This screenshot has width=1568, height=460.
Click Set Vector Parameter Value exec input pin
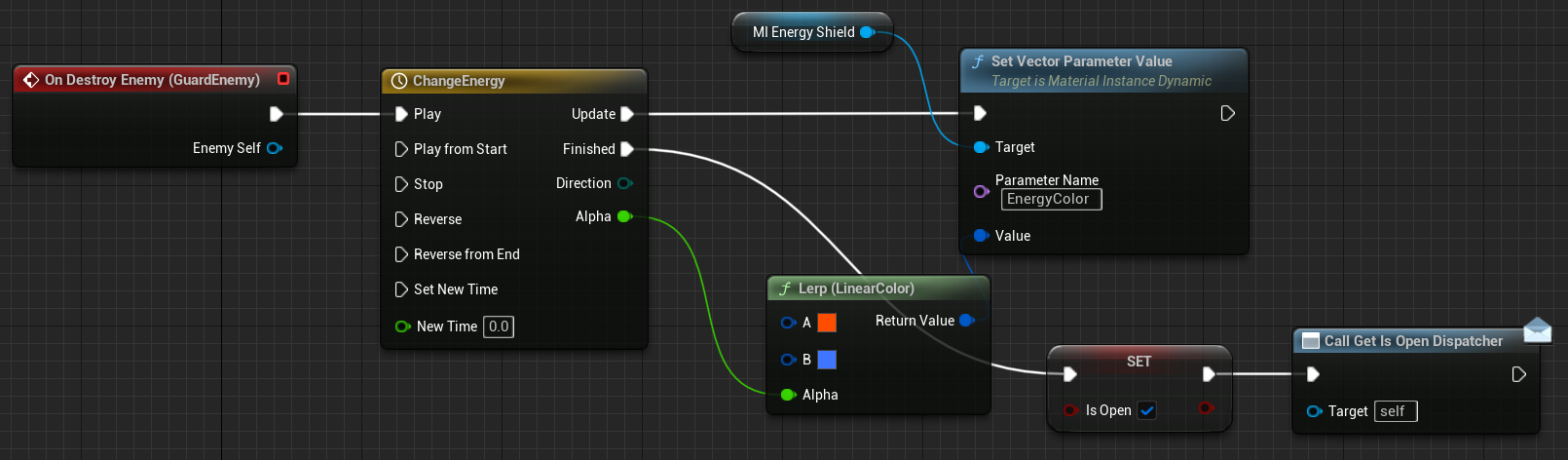[980, 113]
